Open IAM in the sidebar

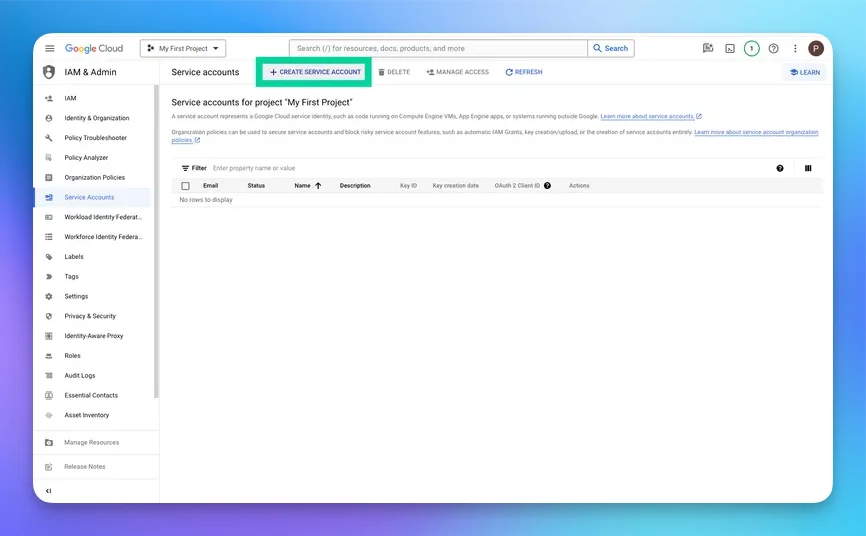pyautogui.click(x=92, y=98)
